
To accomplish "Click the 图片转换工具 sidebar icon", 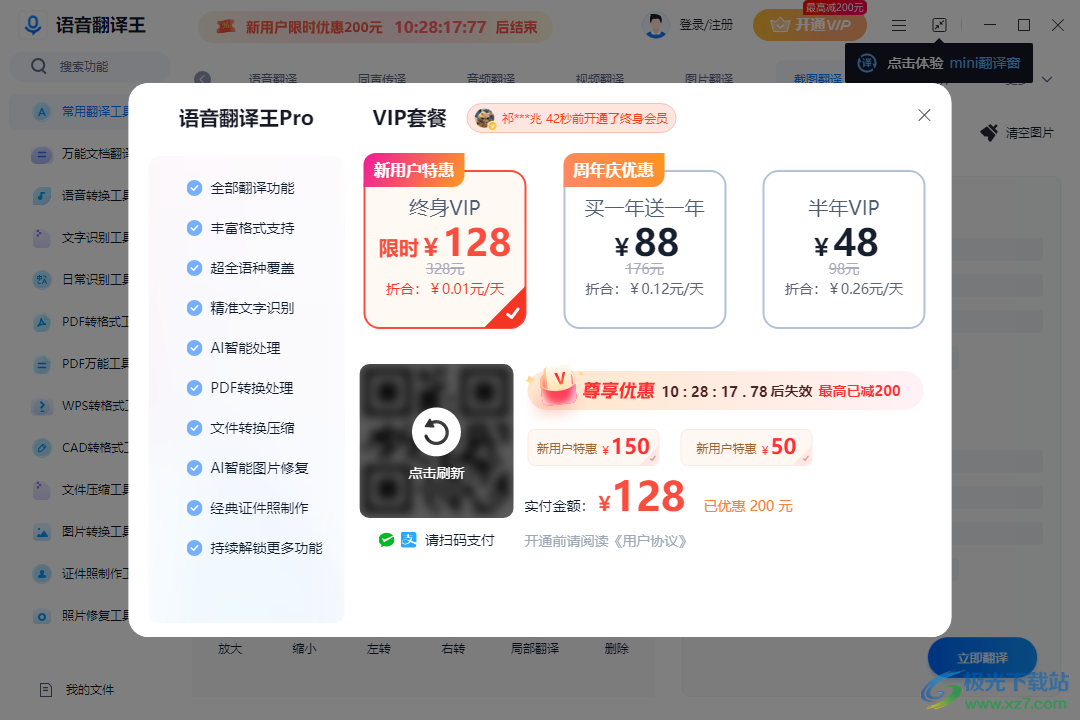I will tap(42, 532).
